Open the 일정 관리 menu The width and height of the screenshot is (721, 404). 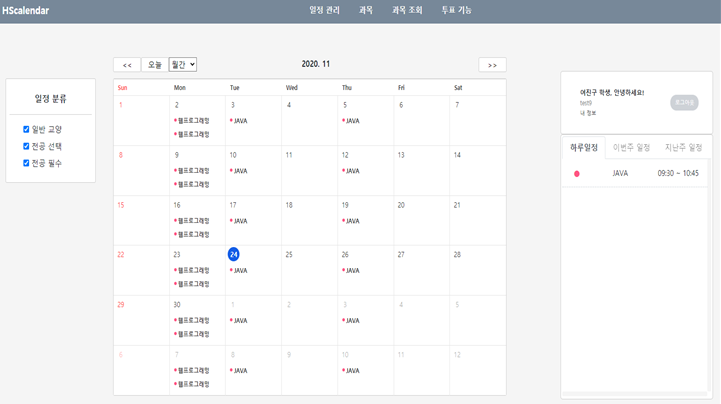(324, 10)
